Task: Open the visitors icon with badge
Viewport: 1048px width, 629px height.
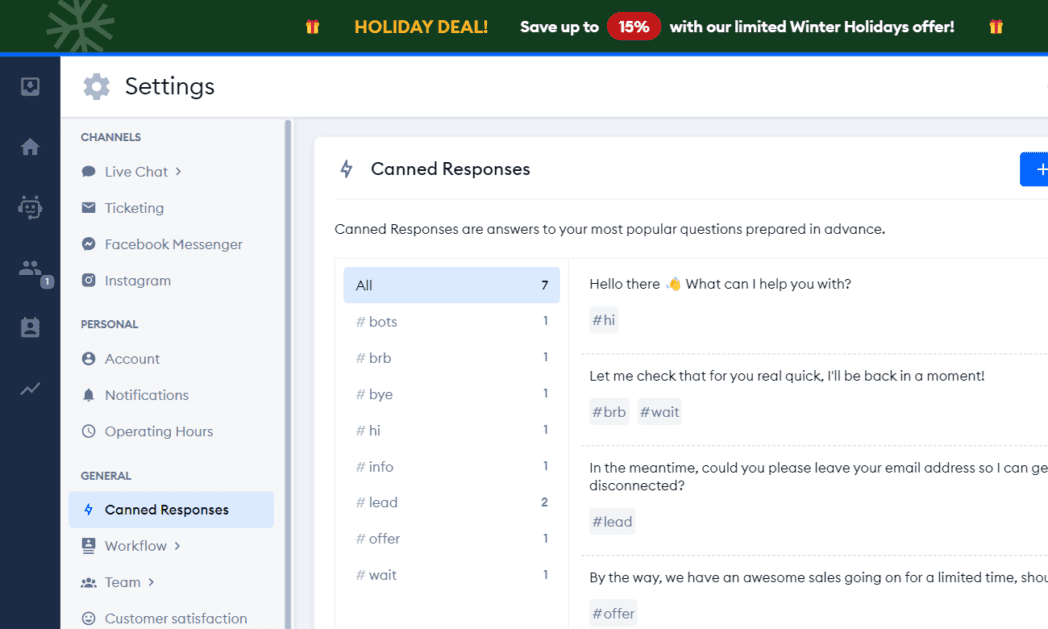Action: tap(31, 269)
